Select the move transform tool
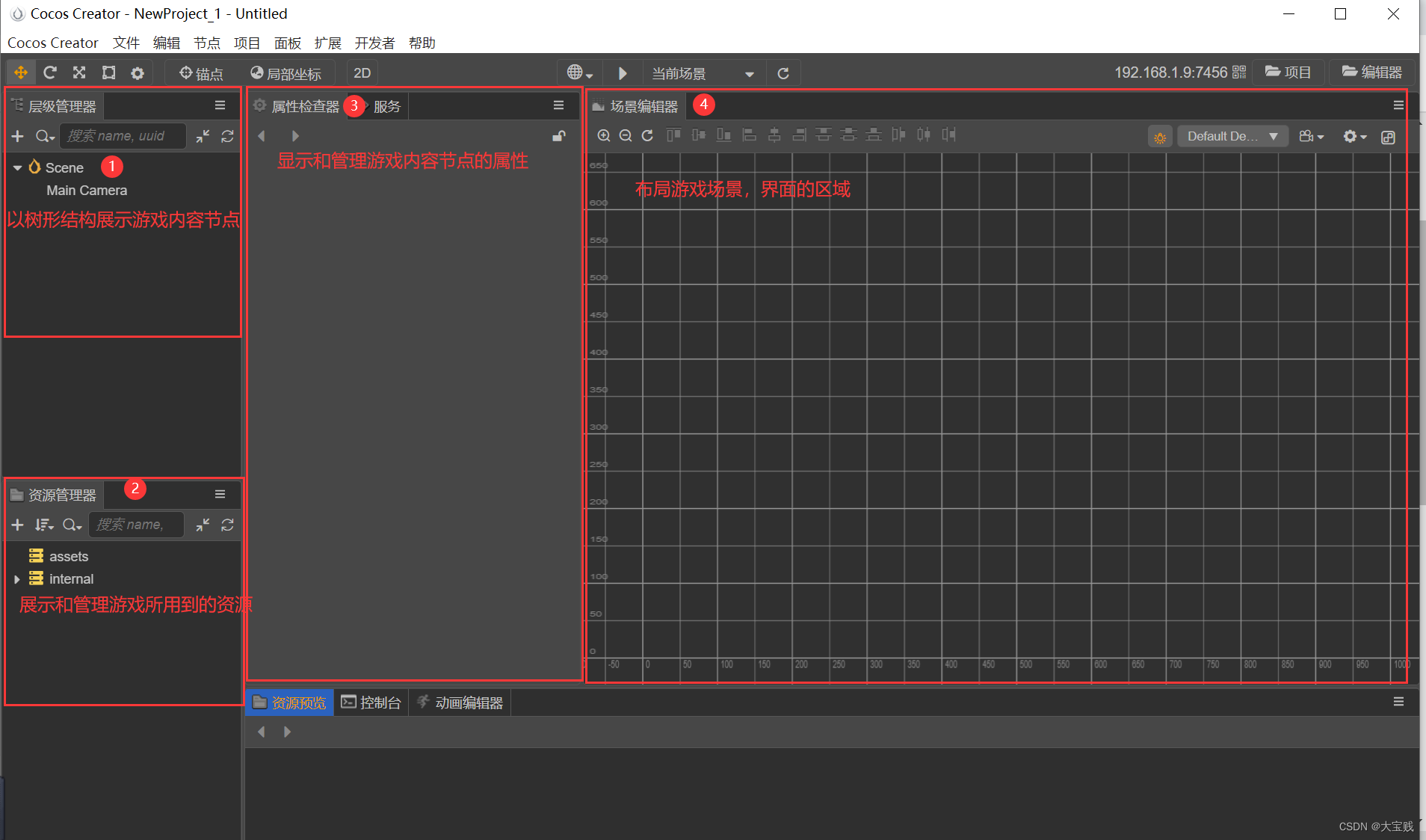 (21, 72)
